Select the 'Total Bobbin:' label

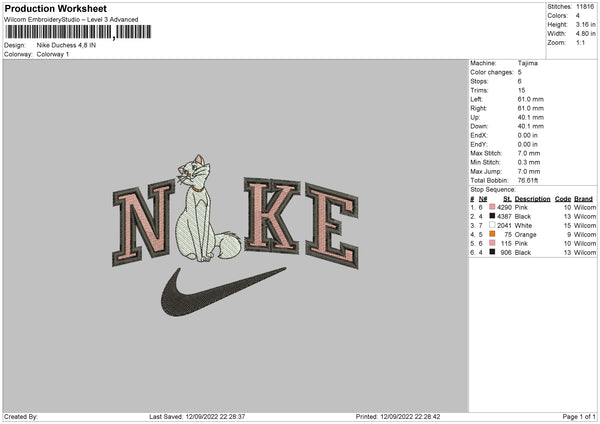pyautogui.click(x=489, y=180)
